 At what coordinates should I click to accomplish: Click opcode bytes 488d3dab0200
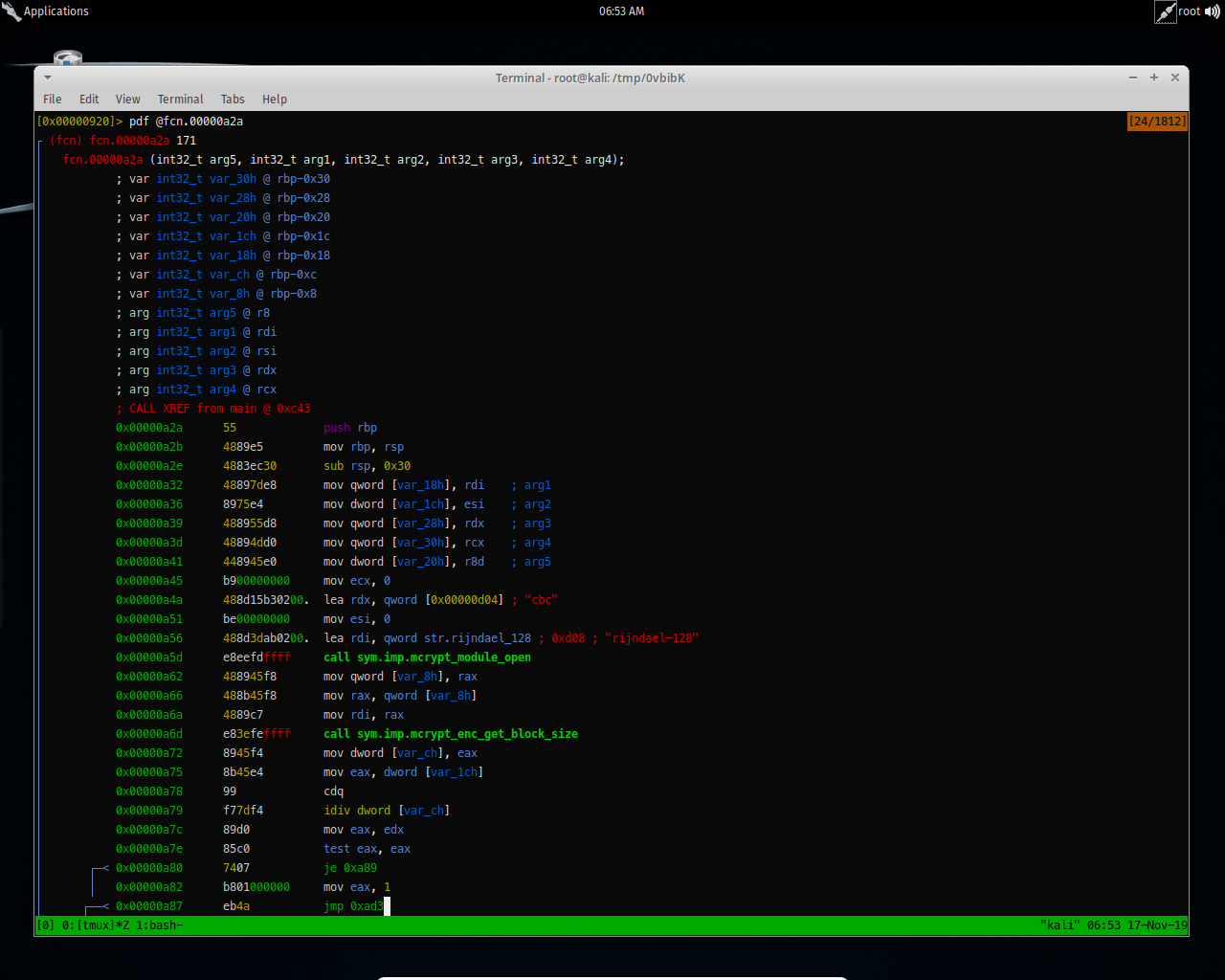(266, 638)
